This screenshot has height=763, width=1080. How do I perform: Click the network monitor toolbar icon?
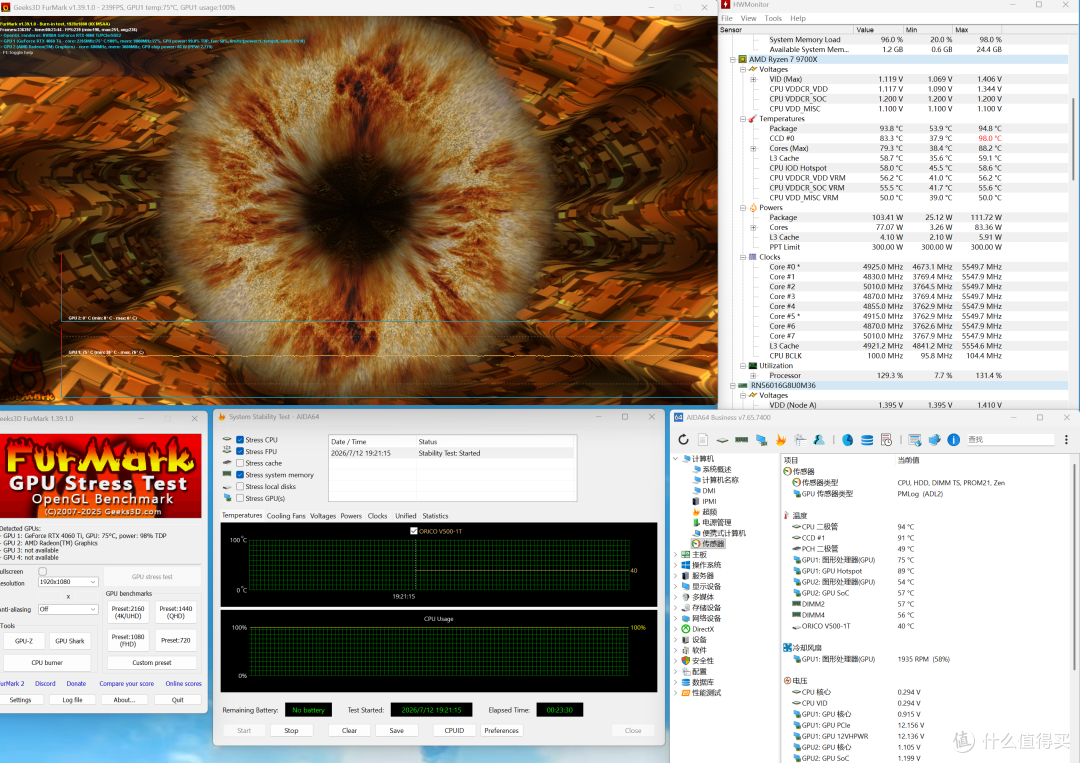coord(761,439)
